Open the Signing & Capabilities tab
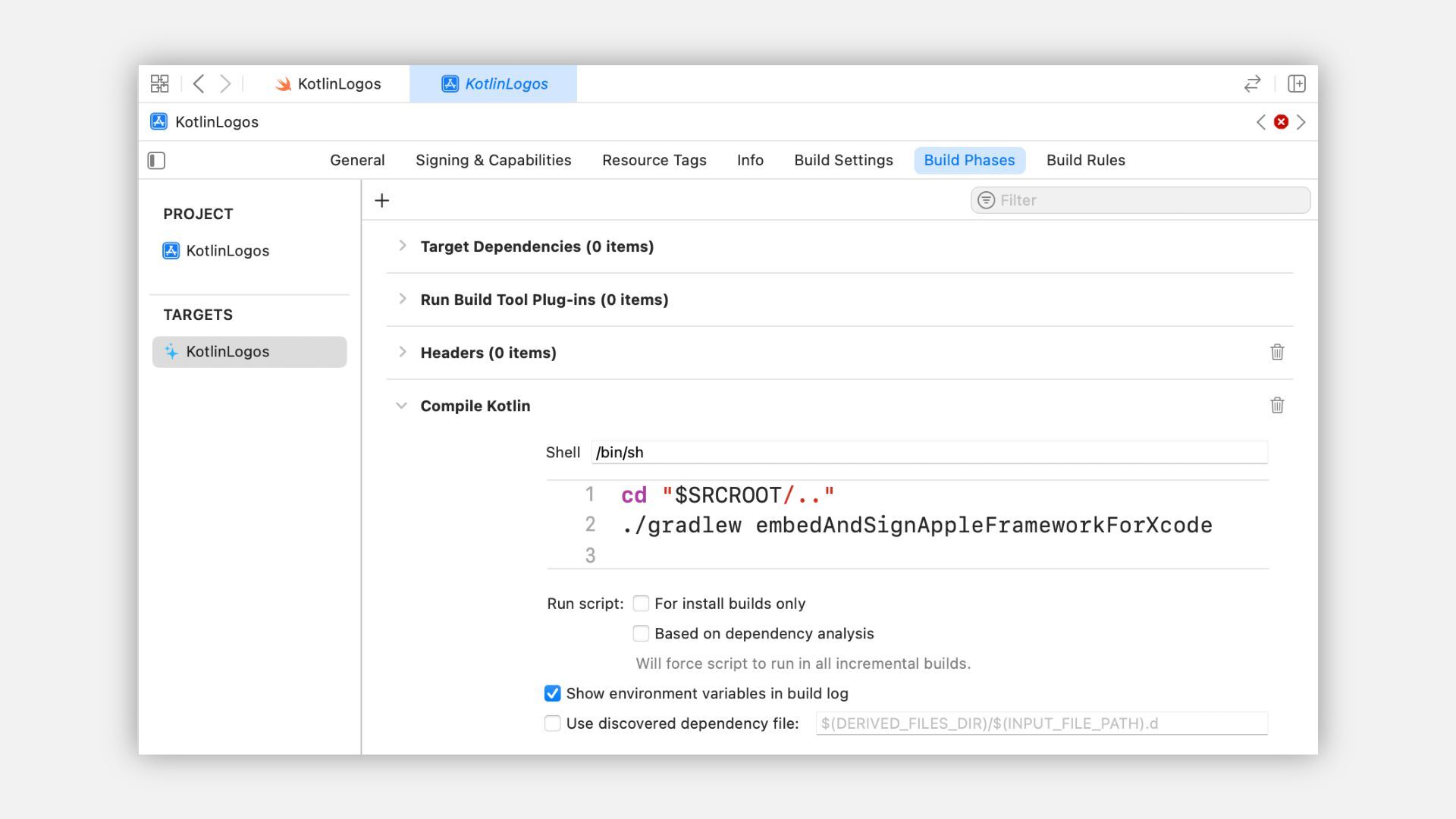The width and height of the screenshot is (1456, 819). (493, 160)
